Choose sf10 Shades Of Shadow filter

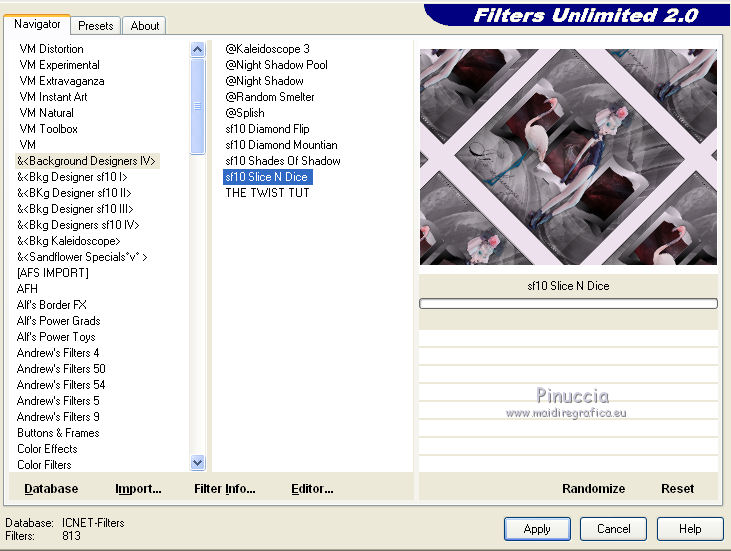[283, 161]
